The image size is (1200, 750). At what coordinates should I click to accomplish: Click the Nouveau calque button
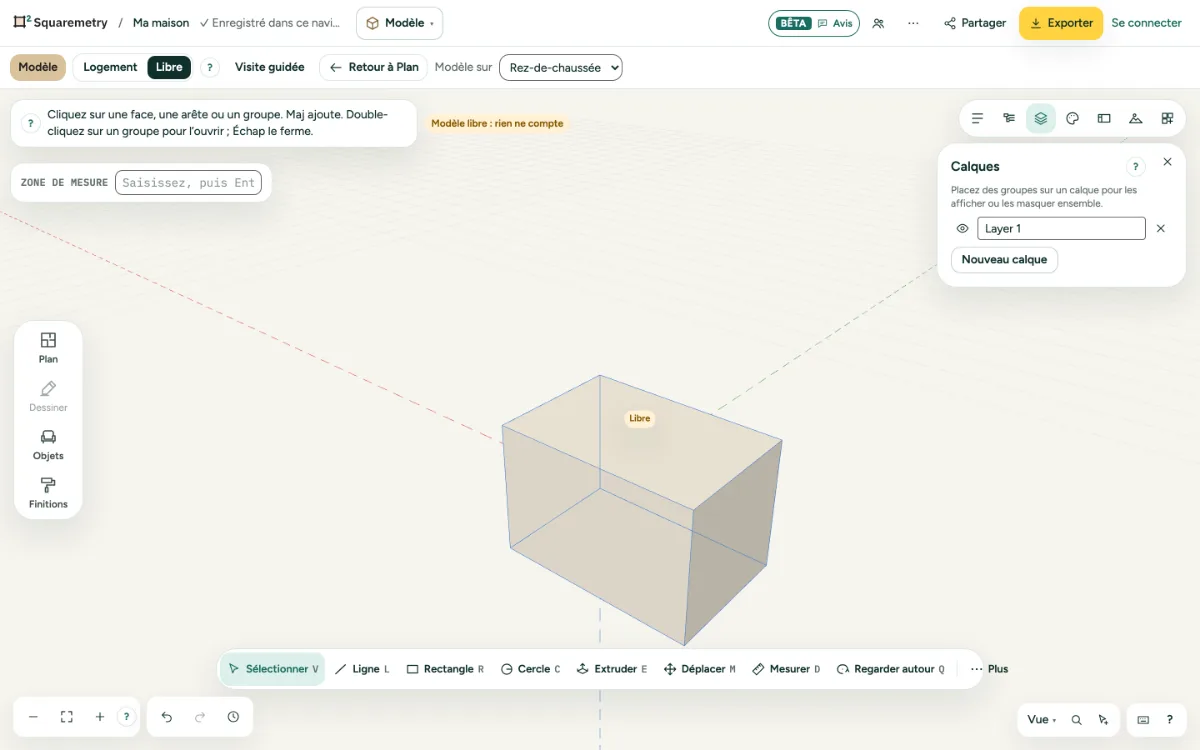coord(1004,259)
